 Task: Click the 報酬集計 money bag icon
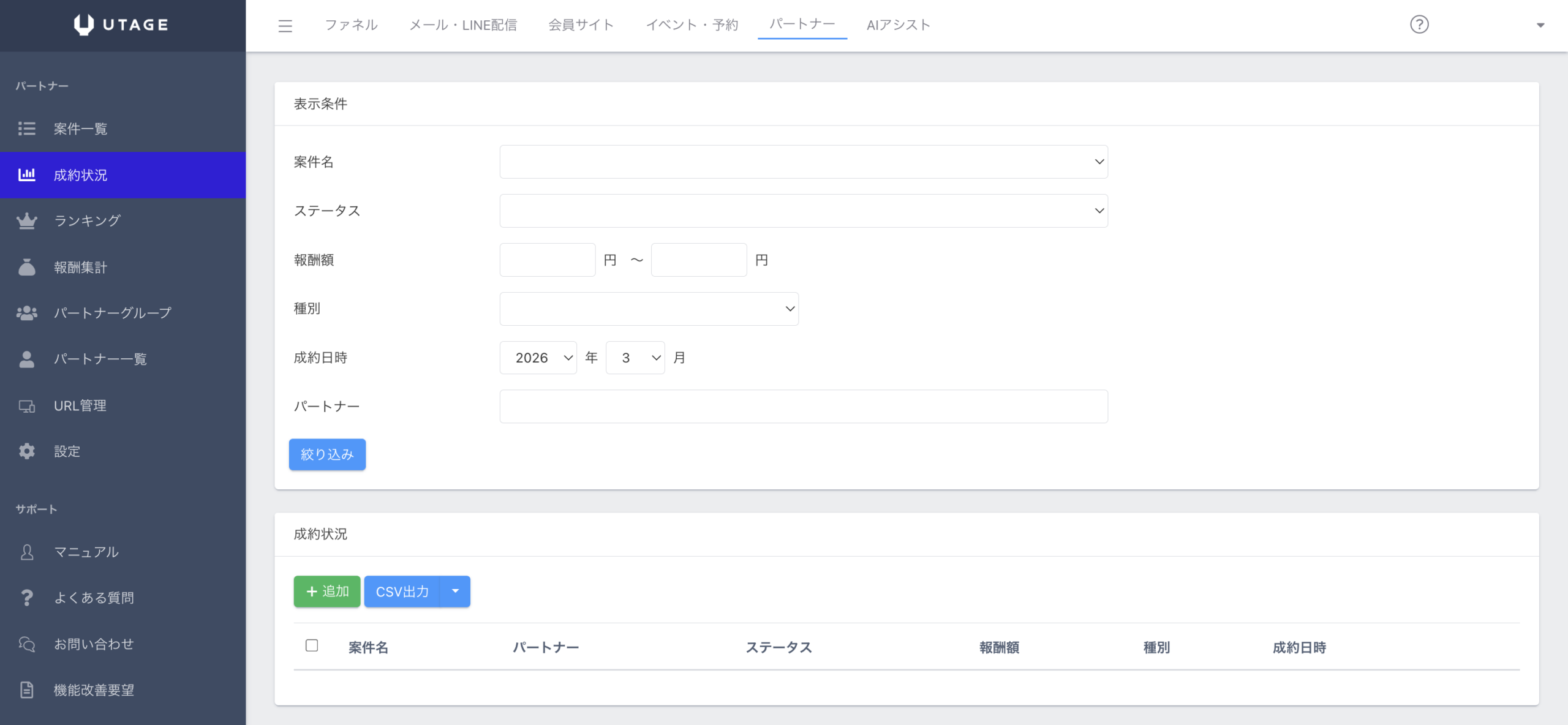tap(27, 268)
